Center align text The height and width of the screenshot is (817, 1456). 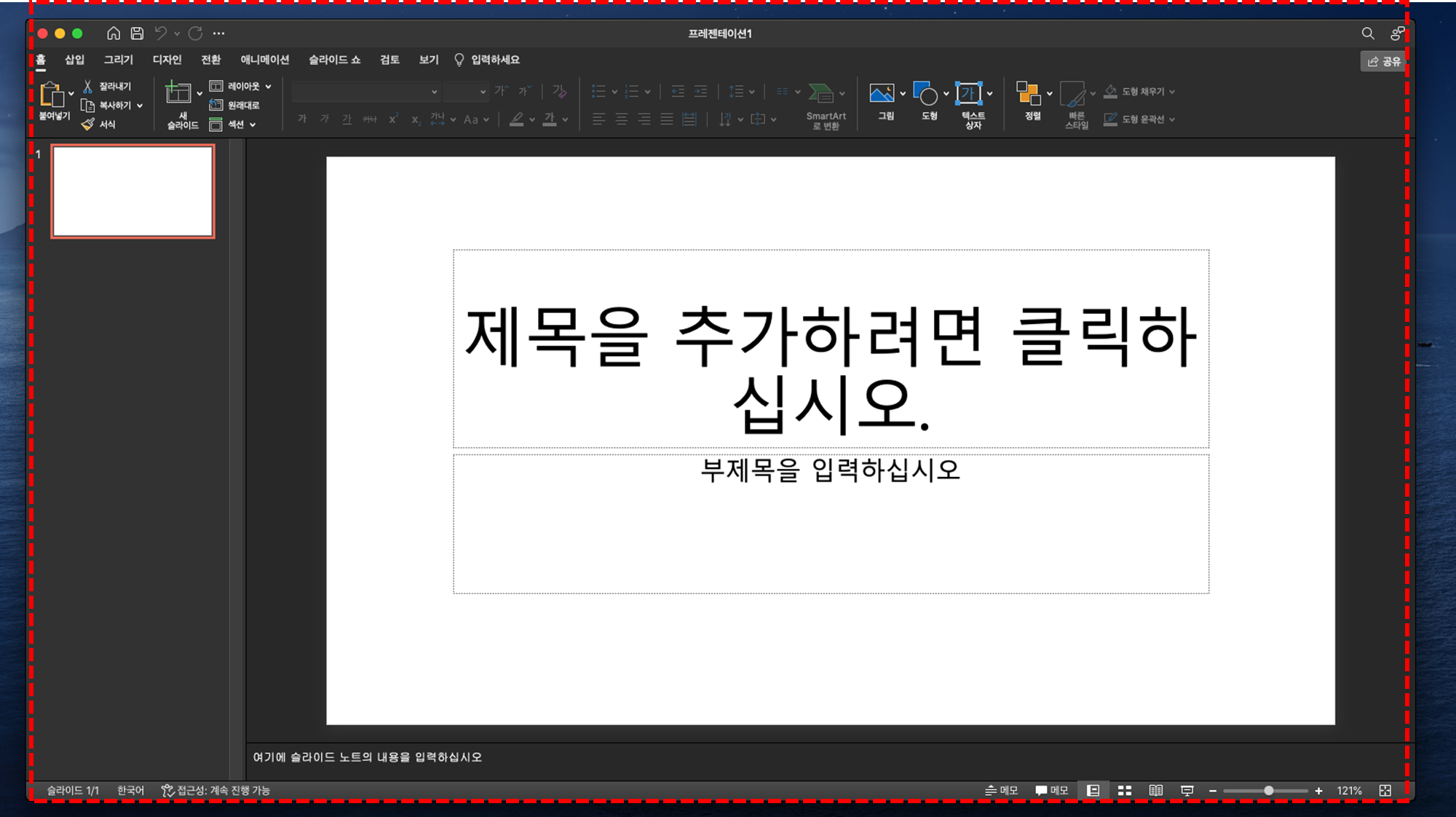click(x=621, y=119)
